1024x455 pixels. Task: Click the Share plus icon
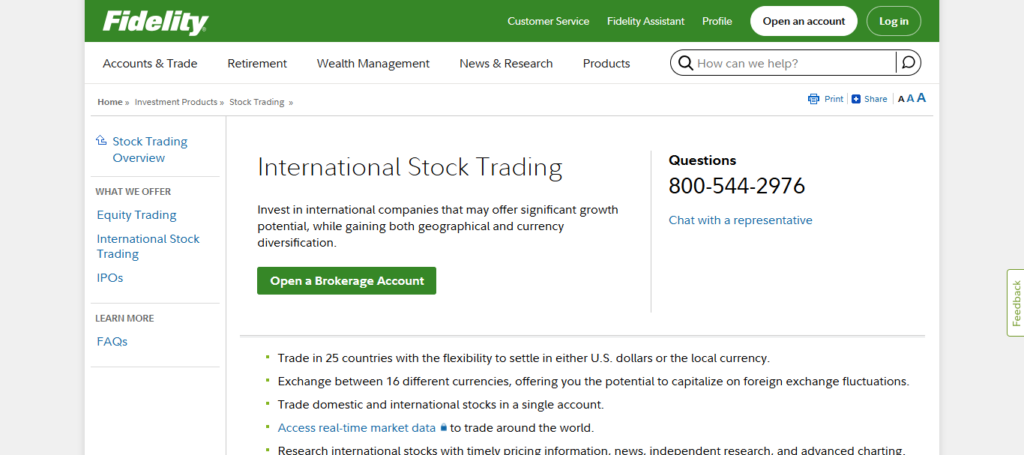856,99
